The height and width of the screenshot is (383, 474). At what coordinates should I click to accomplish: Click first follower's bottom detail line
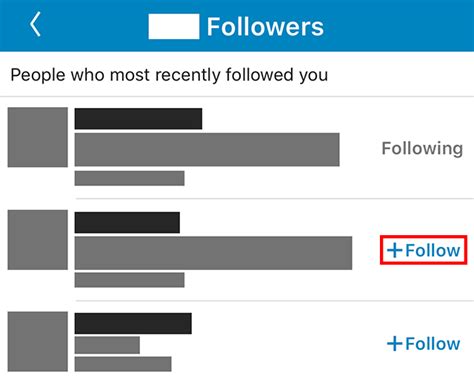pyautogui.click(x=129, y=178)
